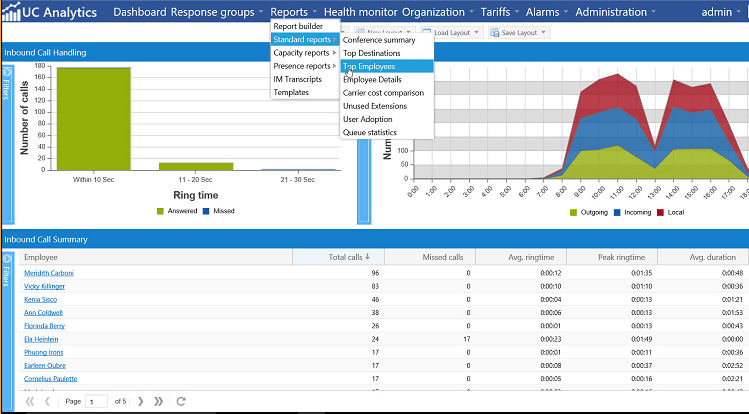Open the Tariffs dropdown menu
749x414 pixels.
[500, 12]
